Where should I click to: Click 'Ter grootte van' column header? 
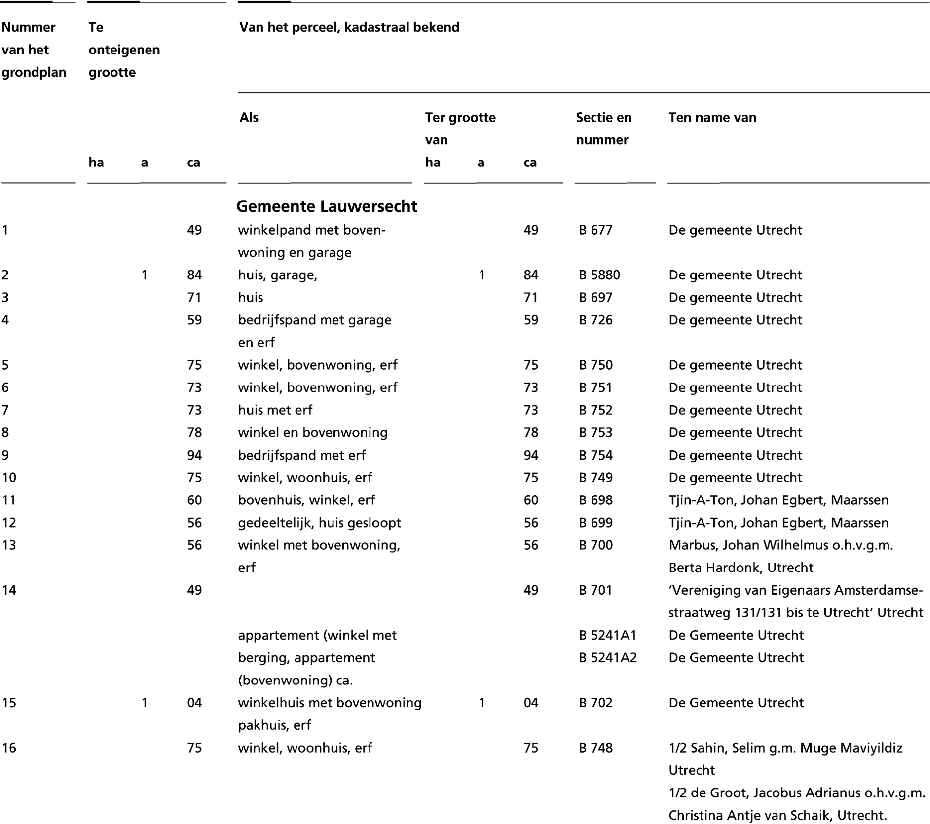click(460, 129)
